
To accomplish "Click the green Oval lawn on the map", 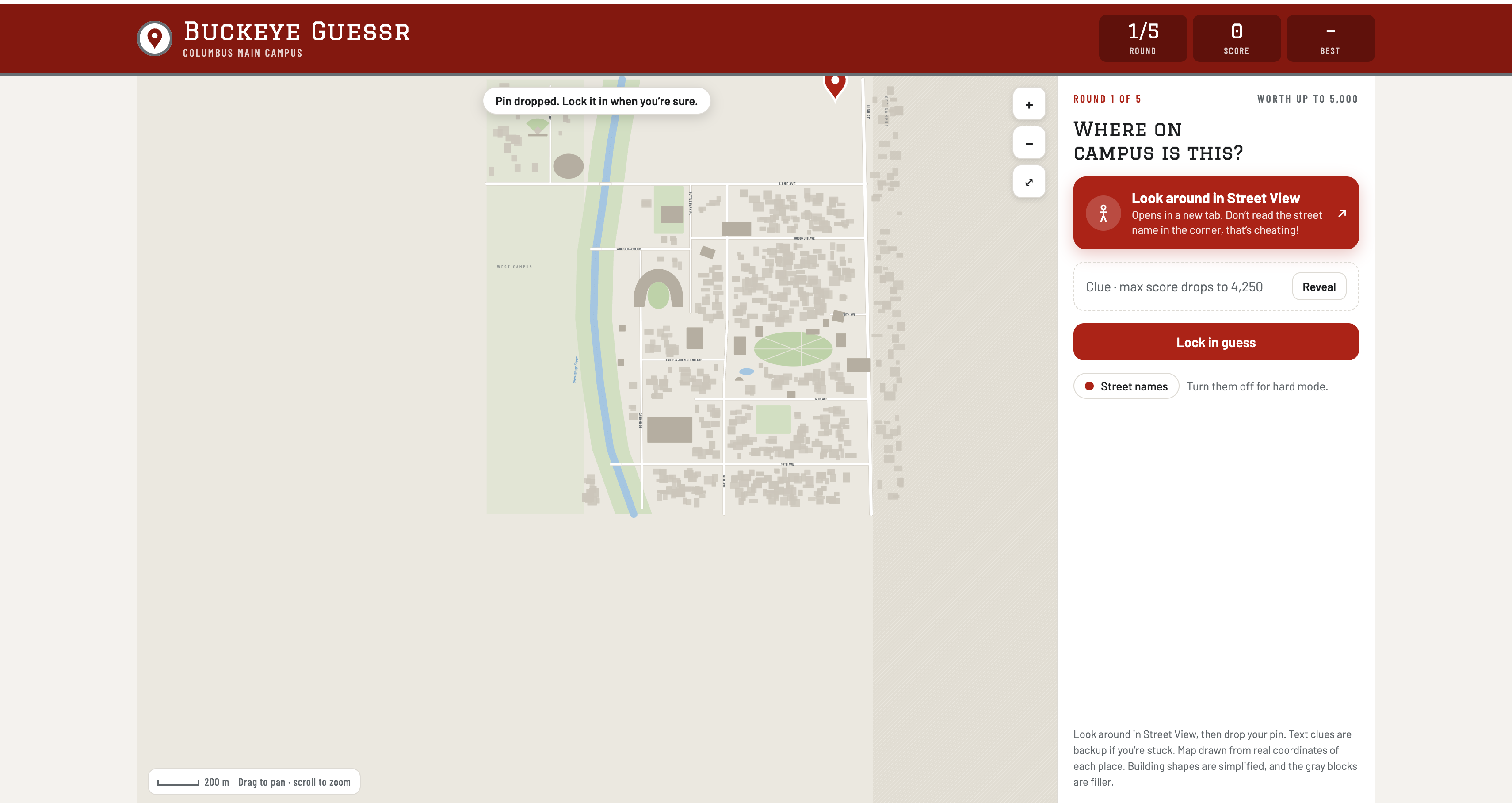I will point(793,349).
